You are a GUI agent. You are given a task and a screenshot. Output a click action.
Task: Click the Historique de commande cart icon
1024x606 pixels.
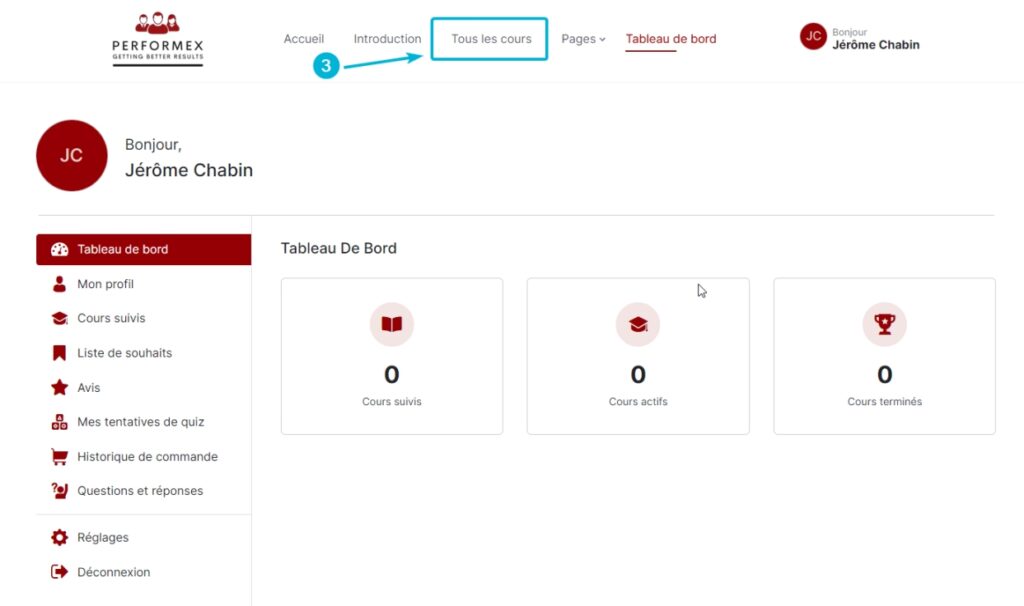point(59,456)
